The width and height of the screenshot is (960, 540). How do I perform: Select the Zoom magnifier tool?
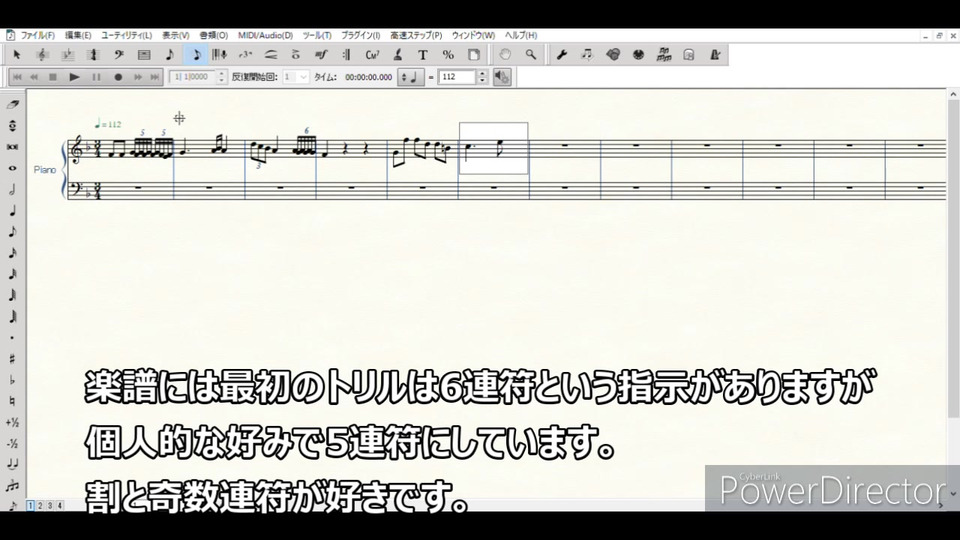[x=531, y=55]
